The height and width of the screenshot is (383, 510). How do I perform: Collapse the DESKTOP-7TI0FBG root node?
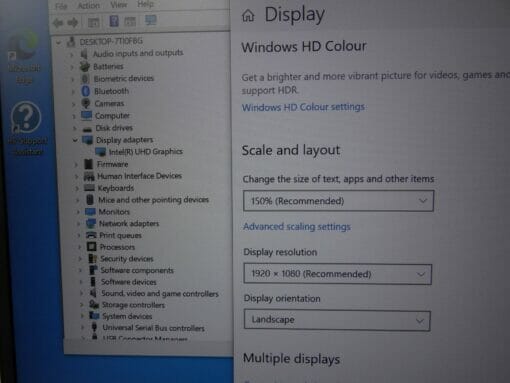click(x=59, y=42)
